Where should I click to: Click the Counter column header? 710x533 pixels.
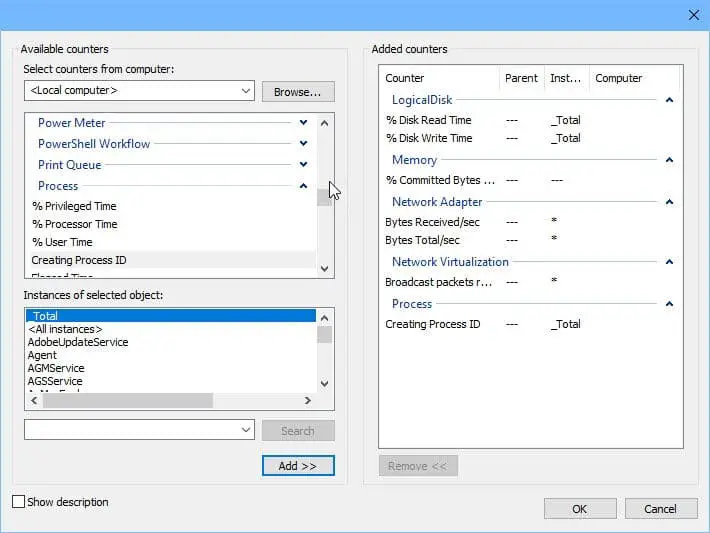point(440,78)
